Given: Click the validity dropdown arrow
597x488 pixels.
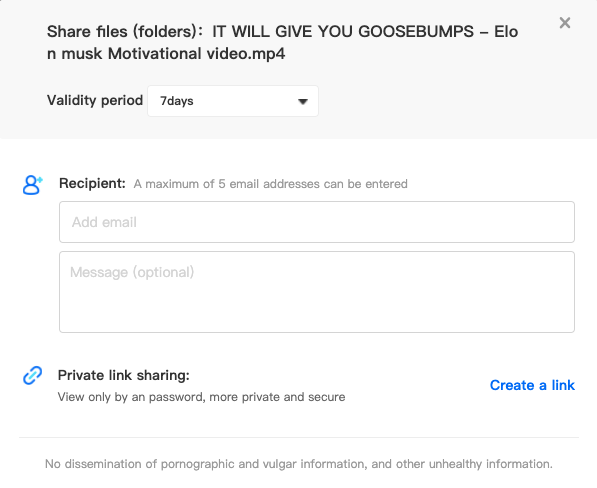Looking at the screenshot, I should [x=303, y=102].
